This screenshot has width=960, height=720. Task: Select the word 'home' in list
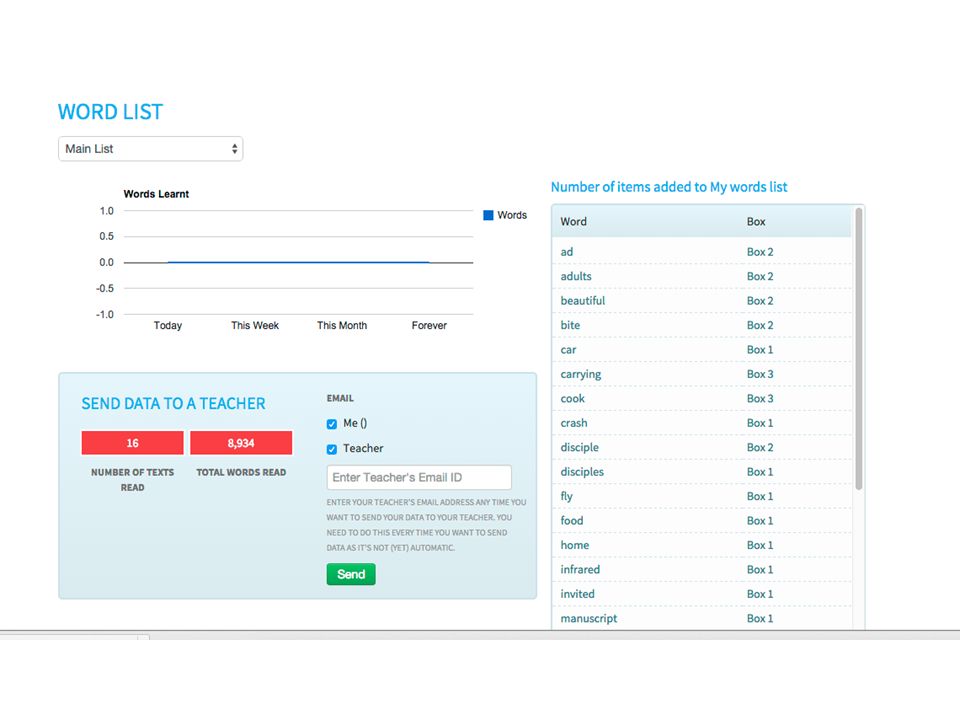[575, 545]
